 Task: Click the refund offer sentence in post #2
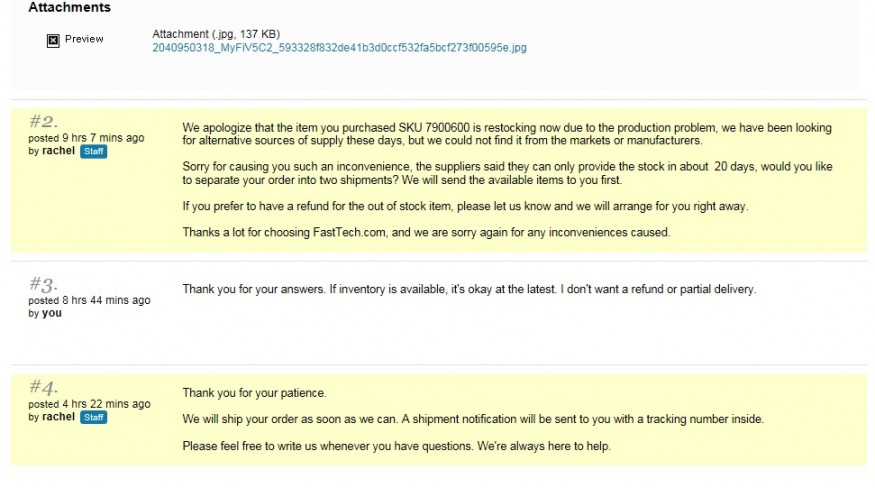point(465,207)
